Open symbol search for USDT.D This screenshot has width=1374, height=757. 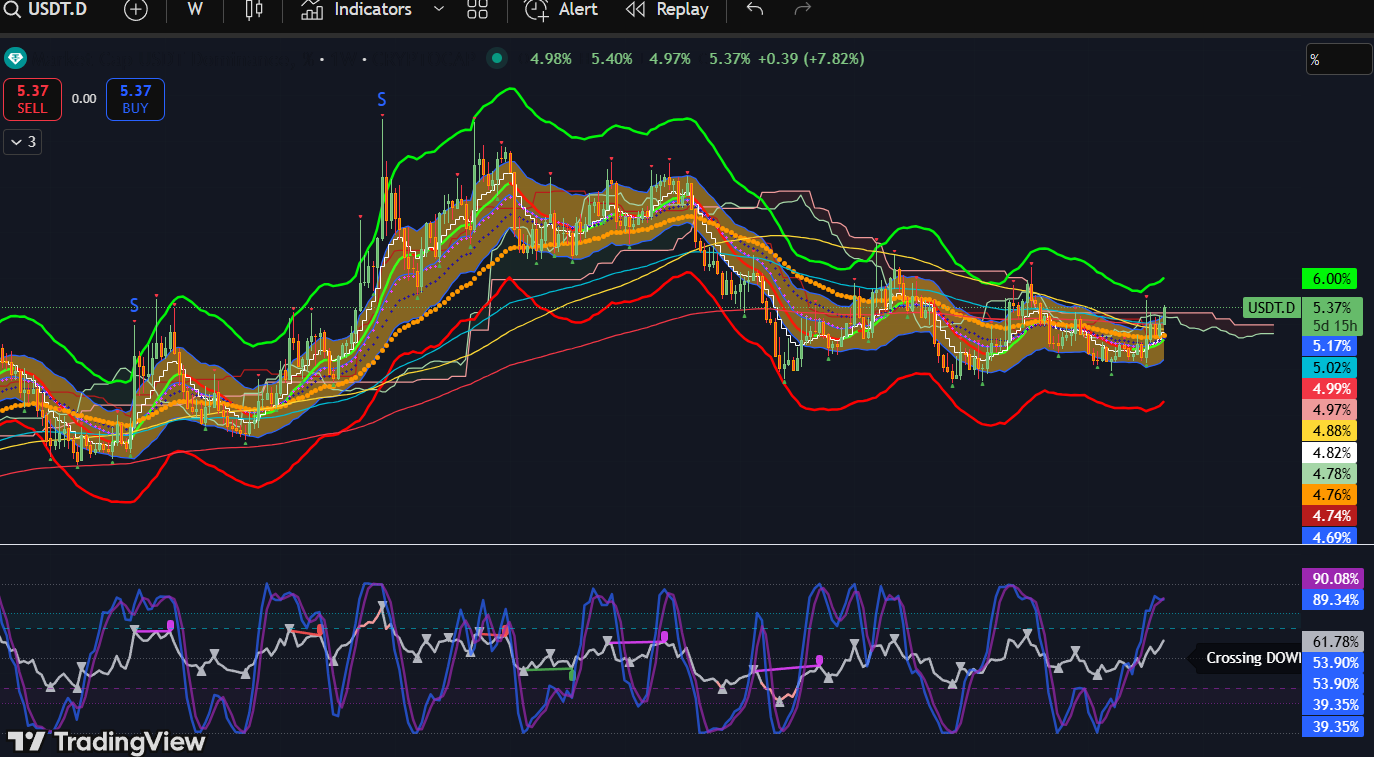point(13,9)
